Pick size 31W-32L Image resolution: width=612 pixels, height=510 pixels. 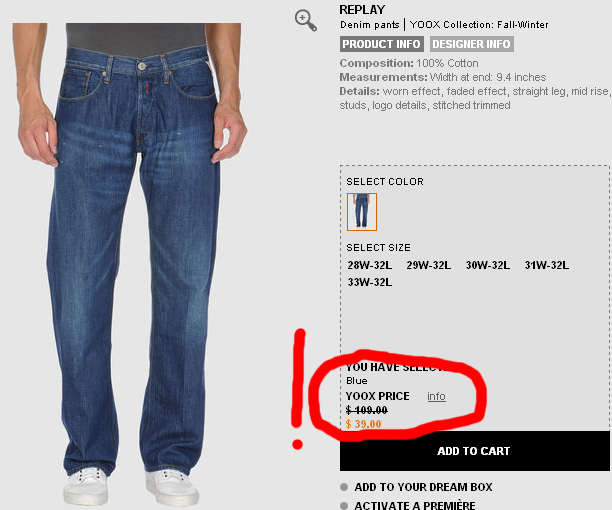click(546, 265)
